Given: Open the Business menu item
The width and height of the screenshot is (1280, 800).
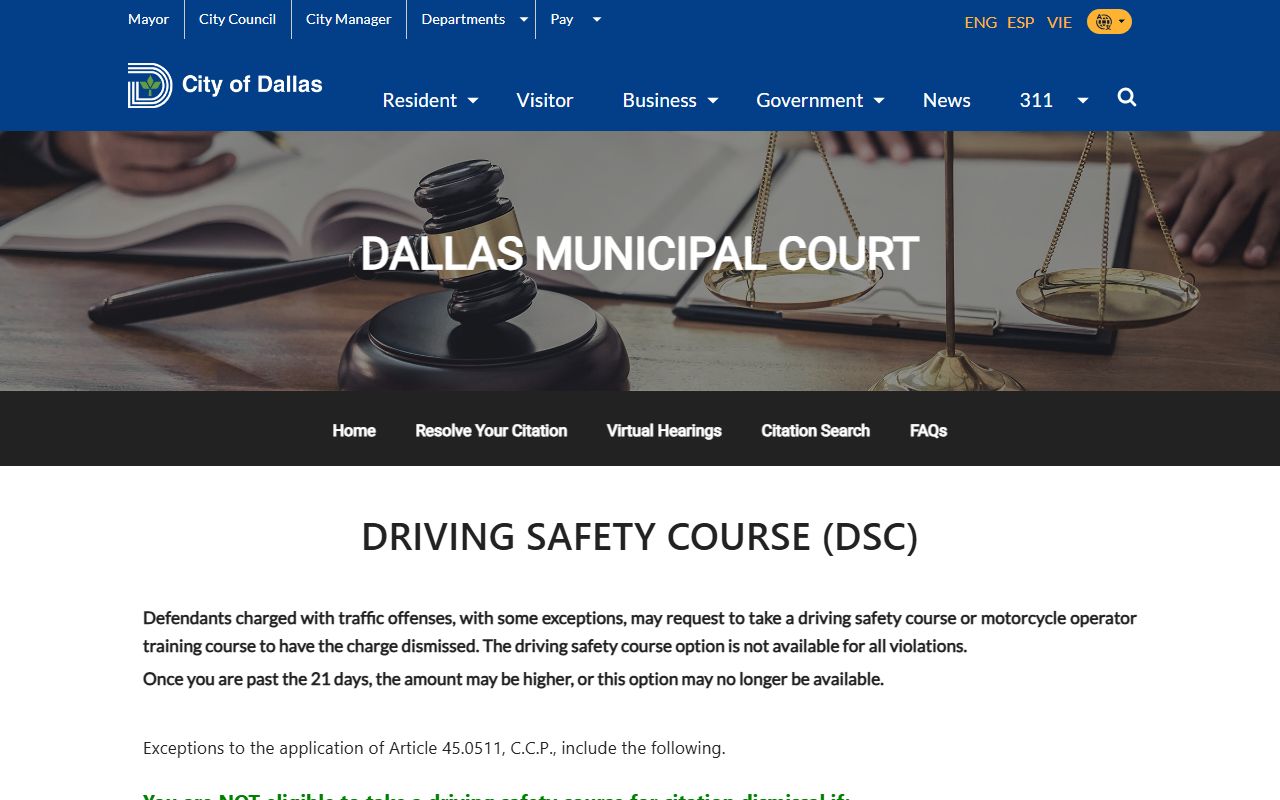Looking at the screenshot, I should tap(660, 100).
